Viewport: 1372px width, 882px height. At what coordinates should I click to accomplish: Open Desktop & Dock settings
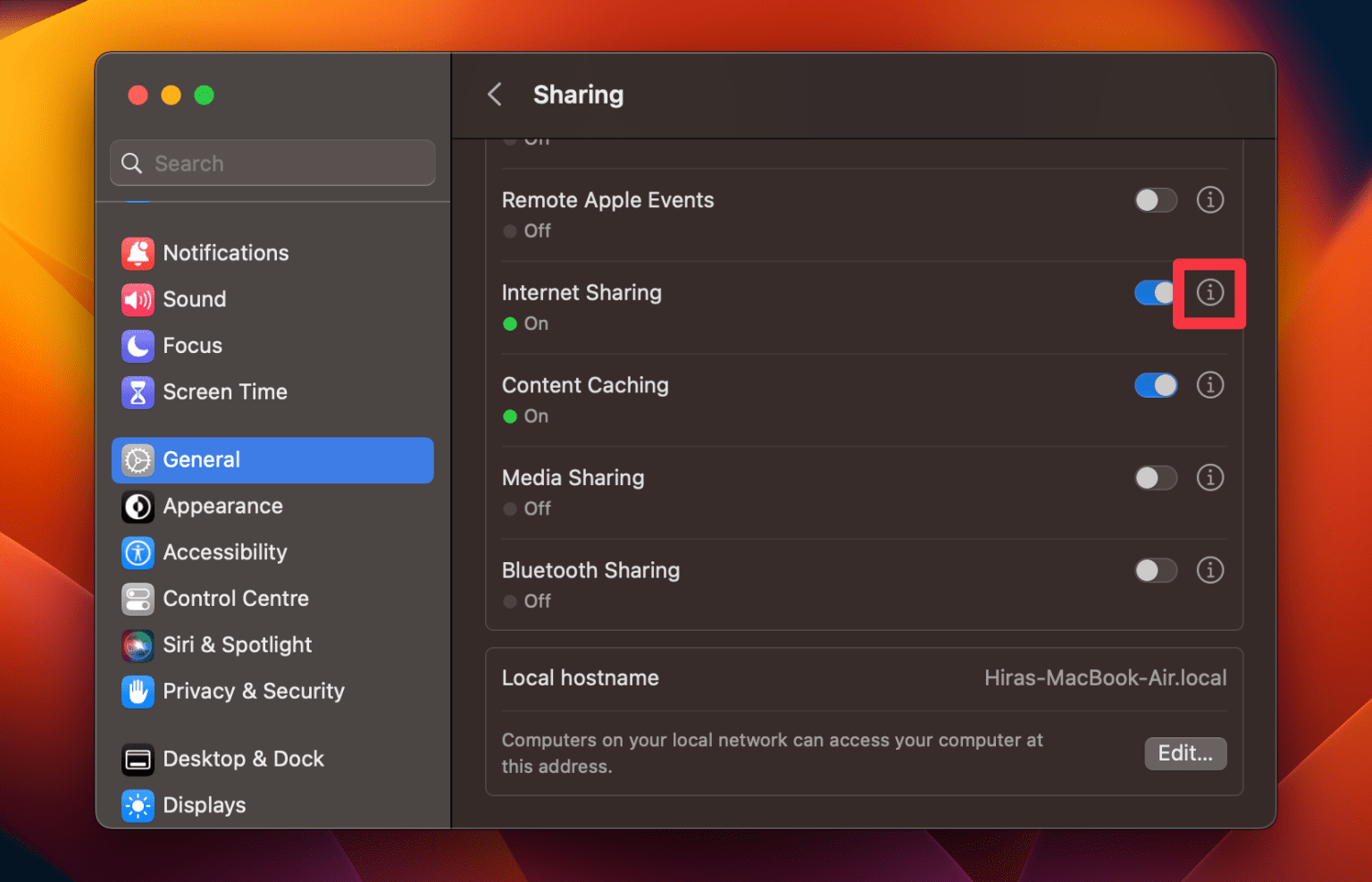(243, 759)
